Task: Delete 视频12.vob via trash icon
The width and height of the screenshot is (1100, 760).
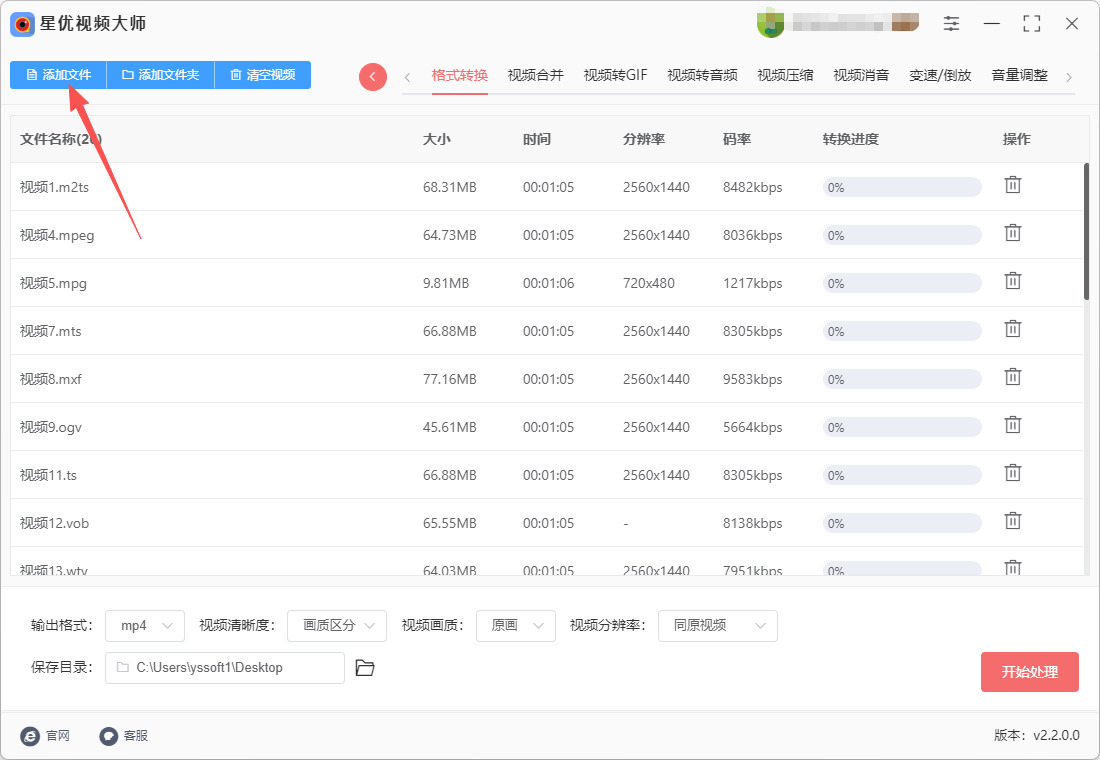Action: click(x=1012, y=521)
